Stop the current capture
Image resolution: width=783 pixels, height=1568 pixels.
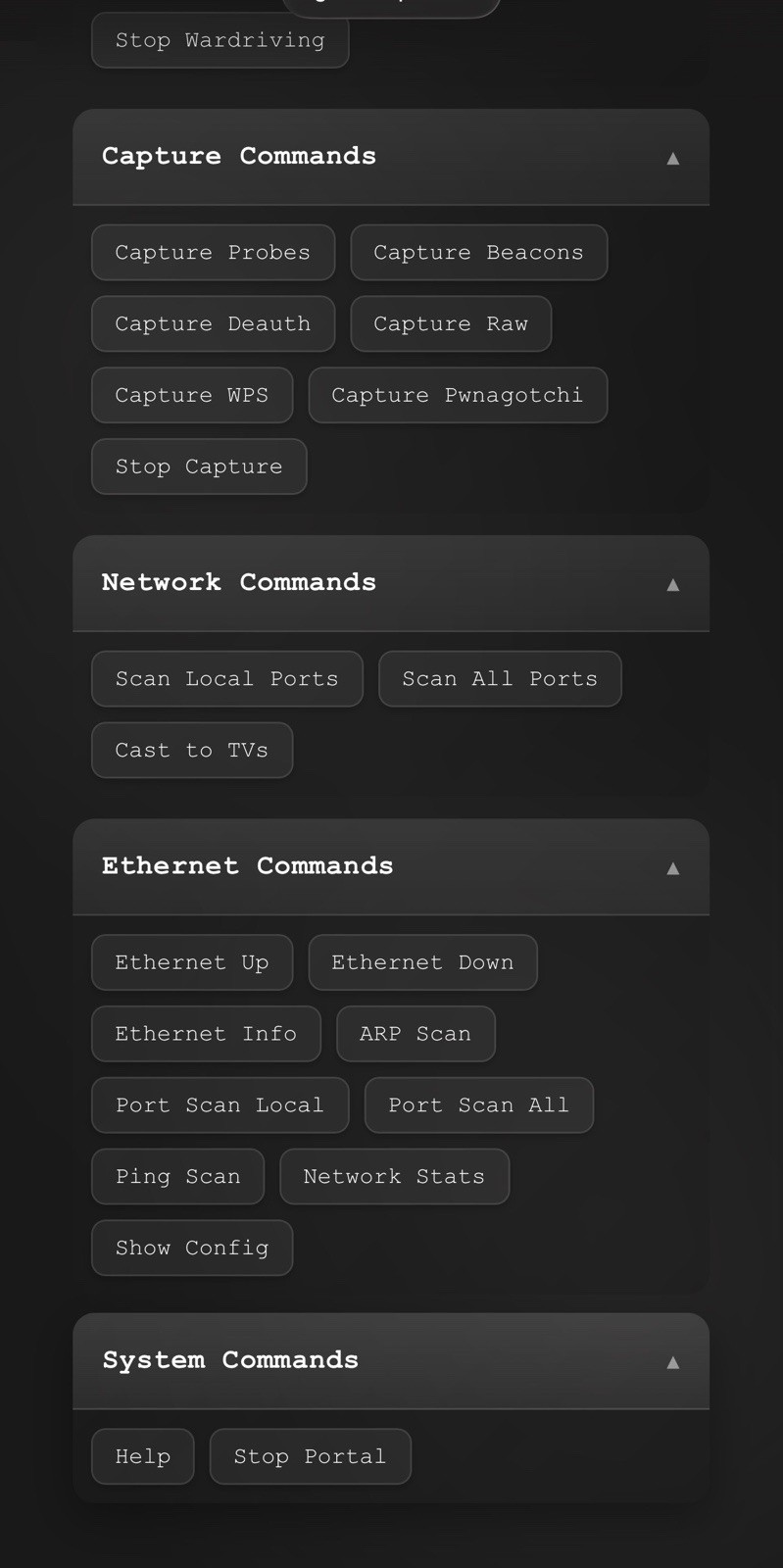point(199,466)
